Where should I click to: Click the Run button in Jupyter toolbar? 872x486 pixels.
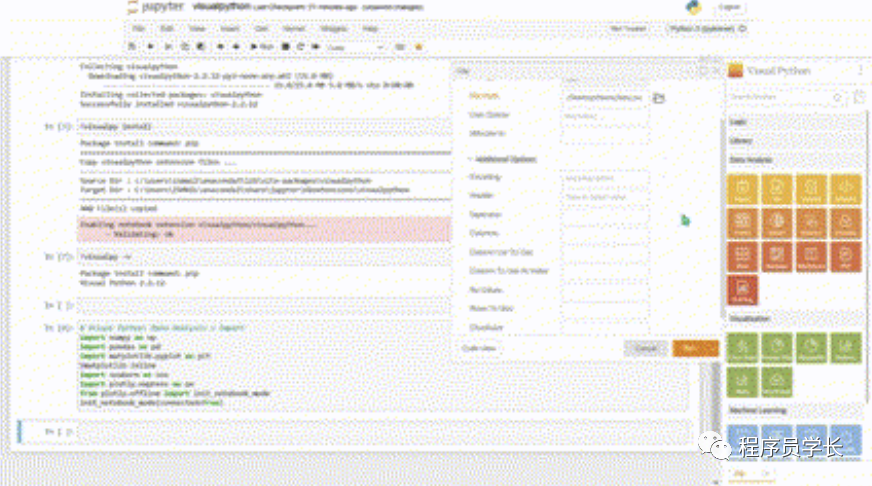click(x=261, y=47)
